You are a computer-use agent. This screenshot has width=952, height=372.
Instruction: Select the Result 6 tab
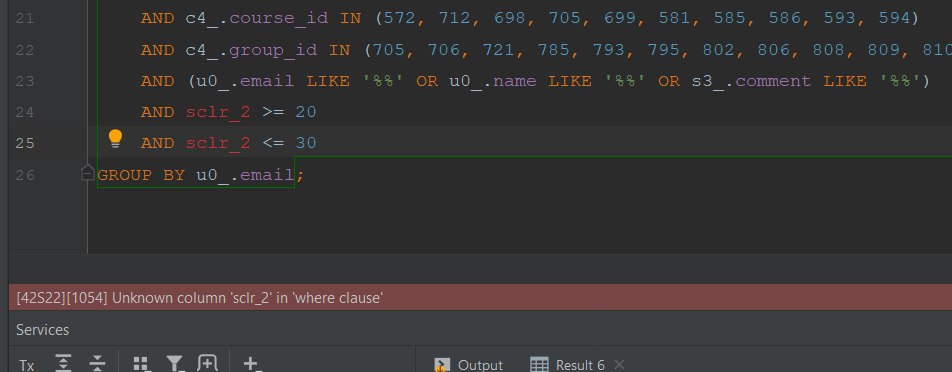click(x=568, y=365)
